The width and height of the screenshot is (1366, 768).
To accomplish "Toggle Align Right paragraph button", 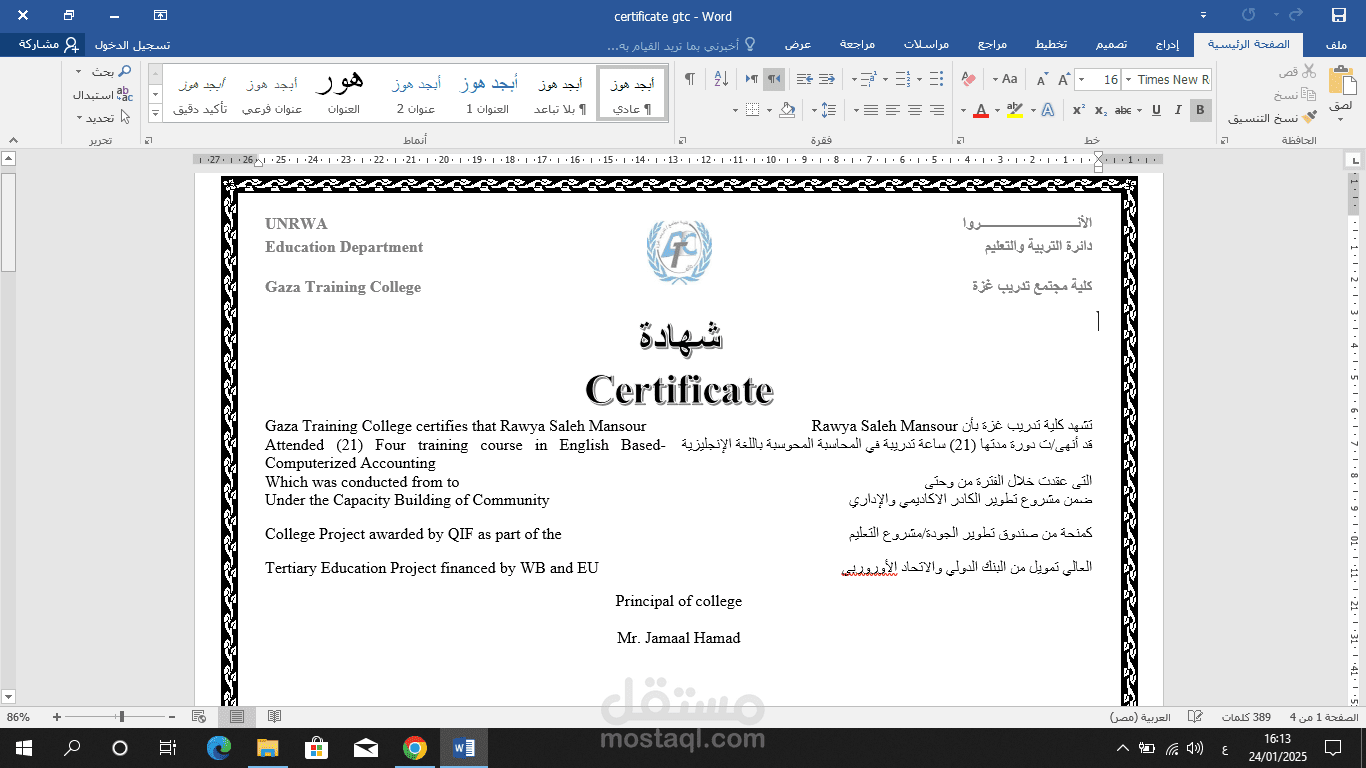I will point(937,110).
